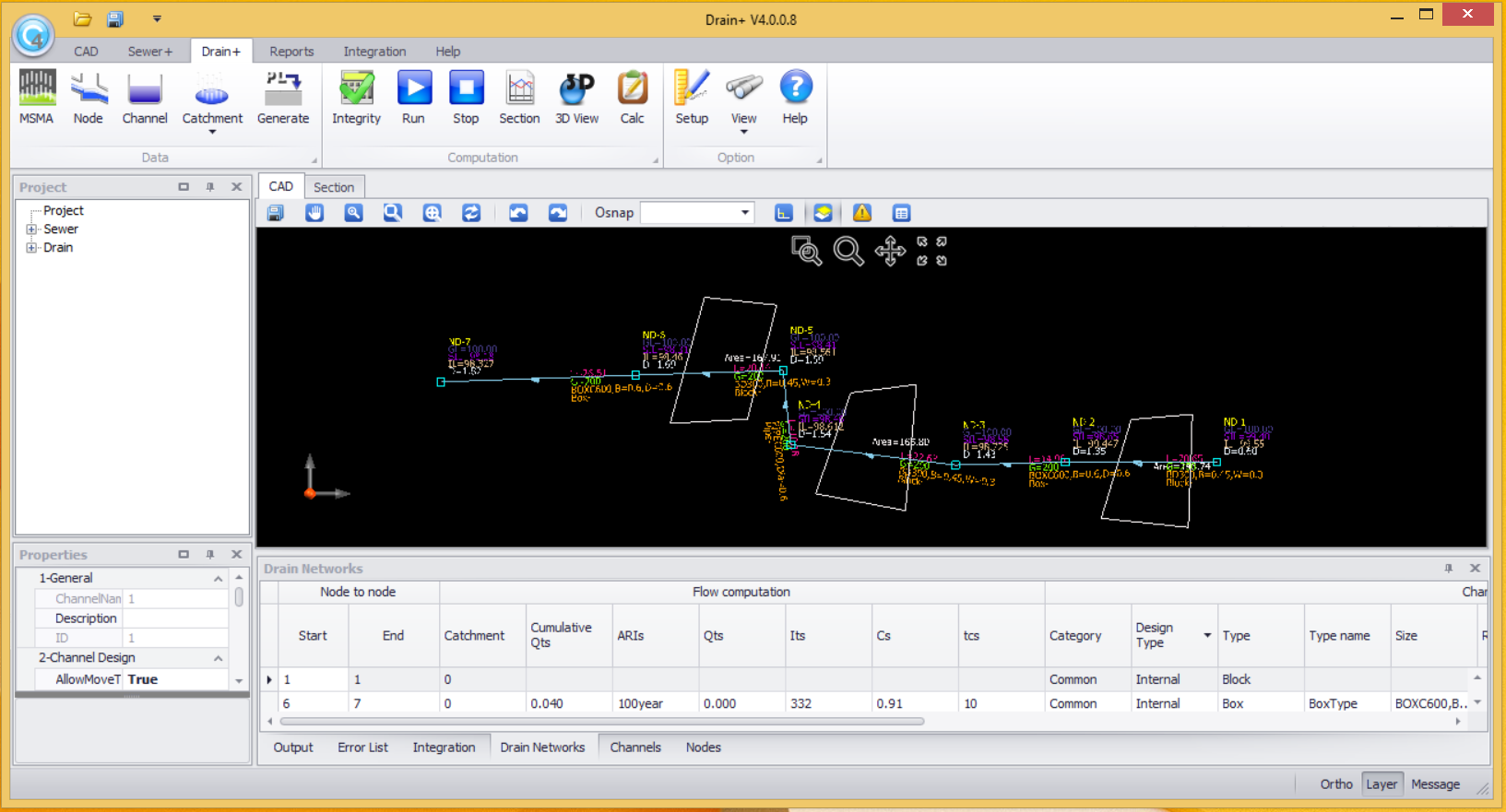
Task: Click the Catchment ribbon icon
Action: tap(212, 89)
